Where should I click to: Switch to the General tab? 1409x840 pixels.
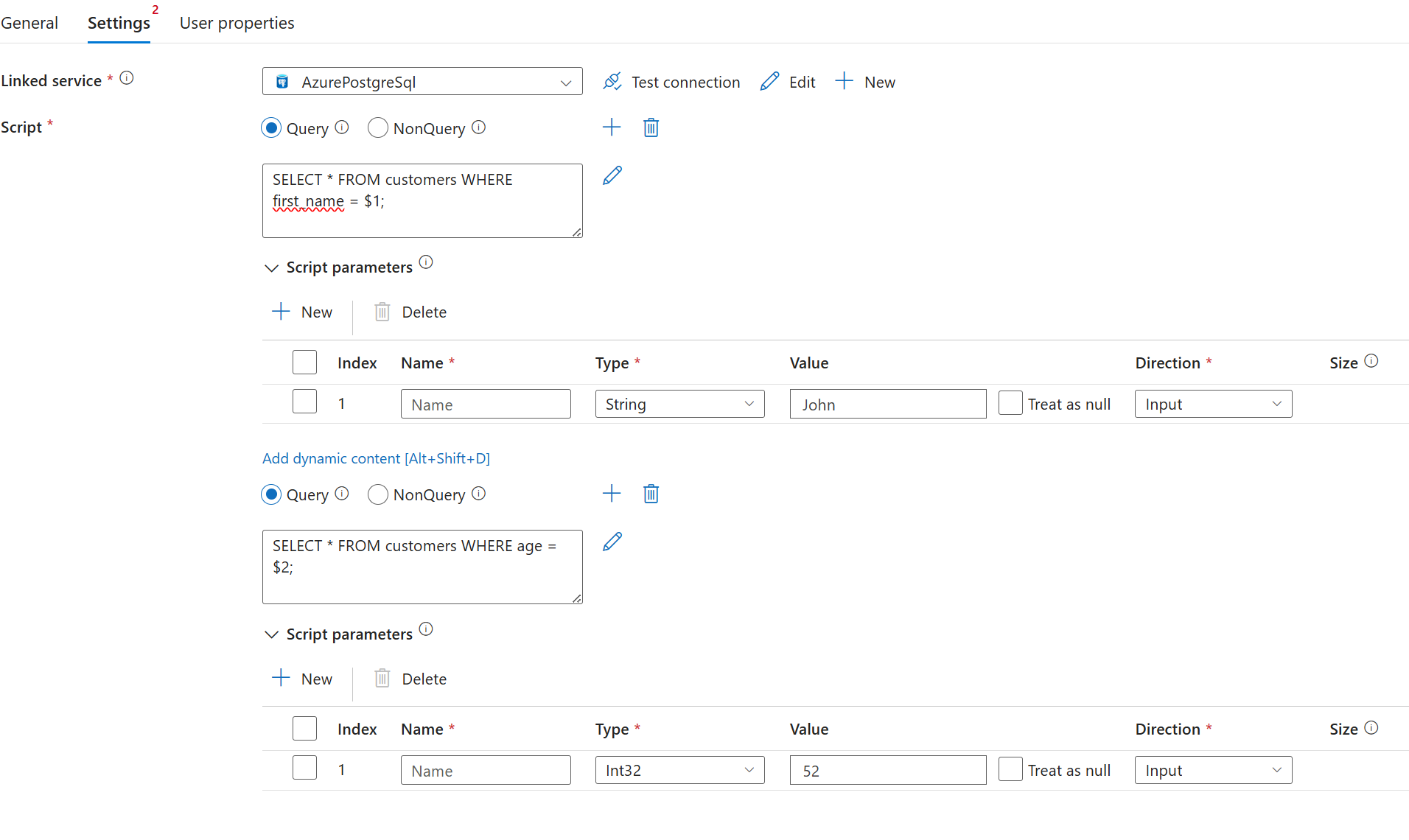tap(29, 23)
